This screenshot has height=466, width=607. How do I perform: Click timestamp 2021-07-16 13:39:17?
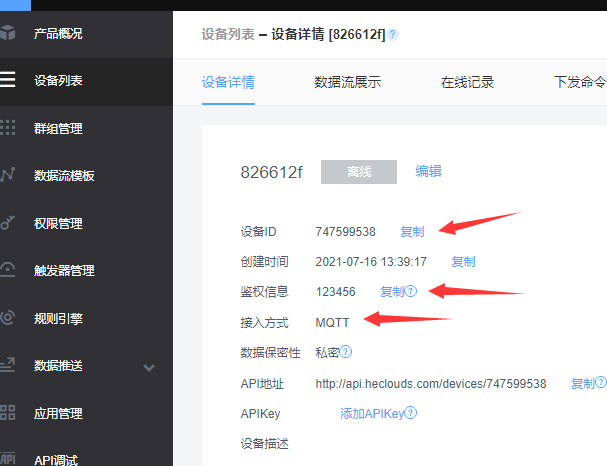[371, 262]
